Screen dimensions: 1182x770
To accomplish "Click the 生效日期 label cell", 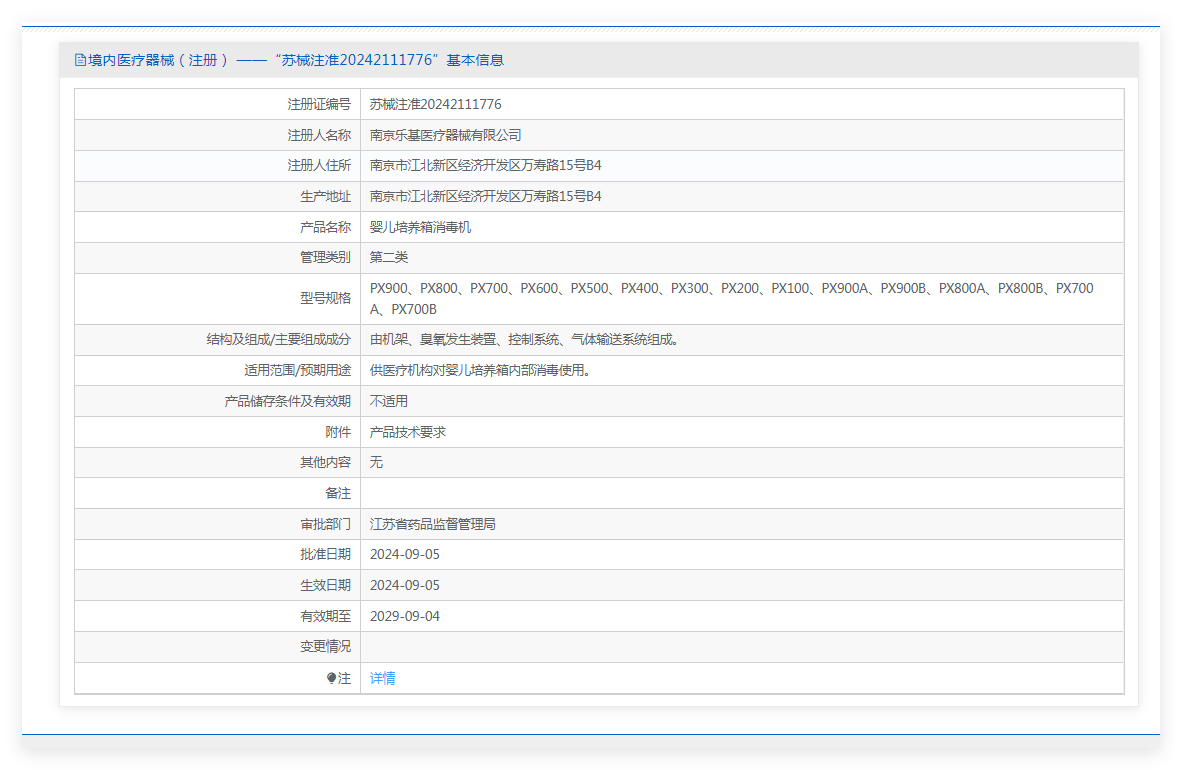I will [x=217, y=585].
